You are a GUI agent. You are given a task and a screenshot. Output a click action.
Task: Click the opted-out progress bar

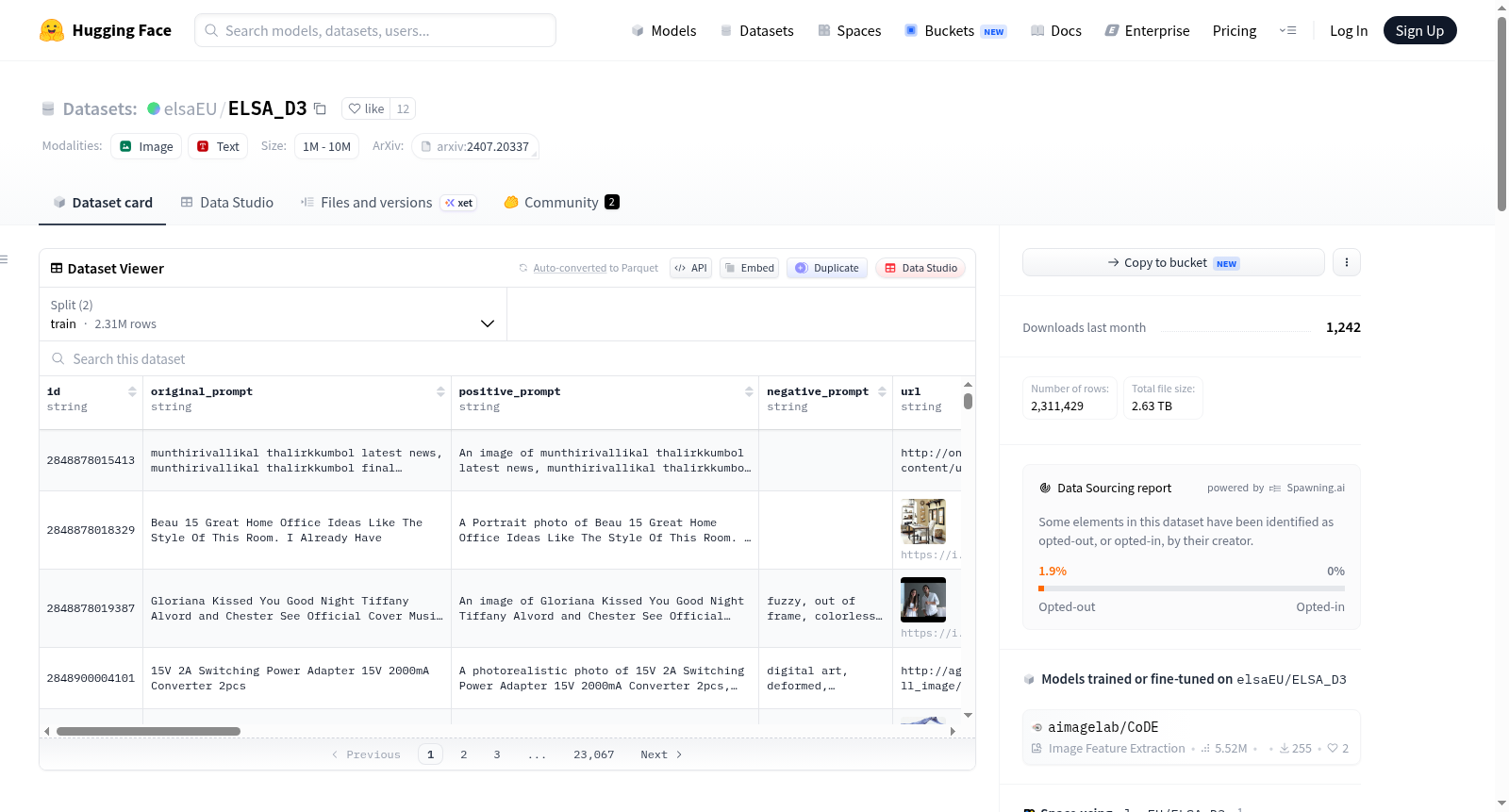tap(1191, 588)
